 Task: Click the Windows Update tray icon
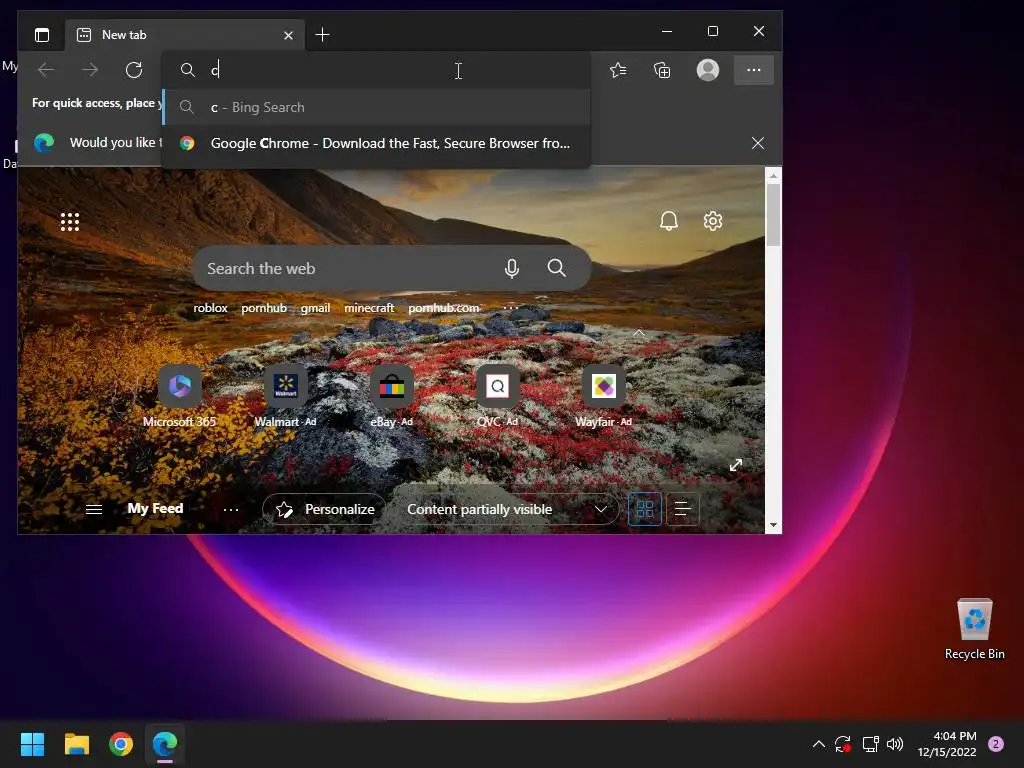pos(843,744)
